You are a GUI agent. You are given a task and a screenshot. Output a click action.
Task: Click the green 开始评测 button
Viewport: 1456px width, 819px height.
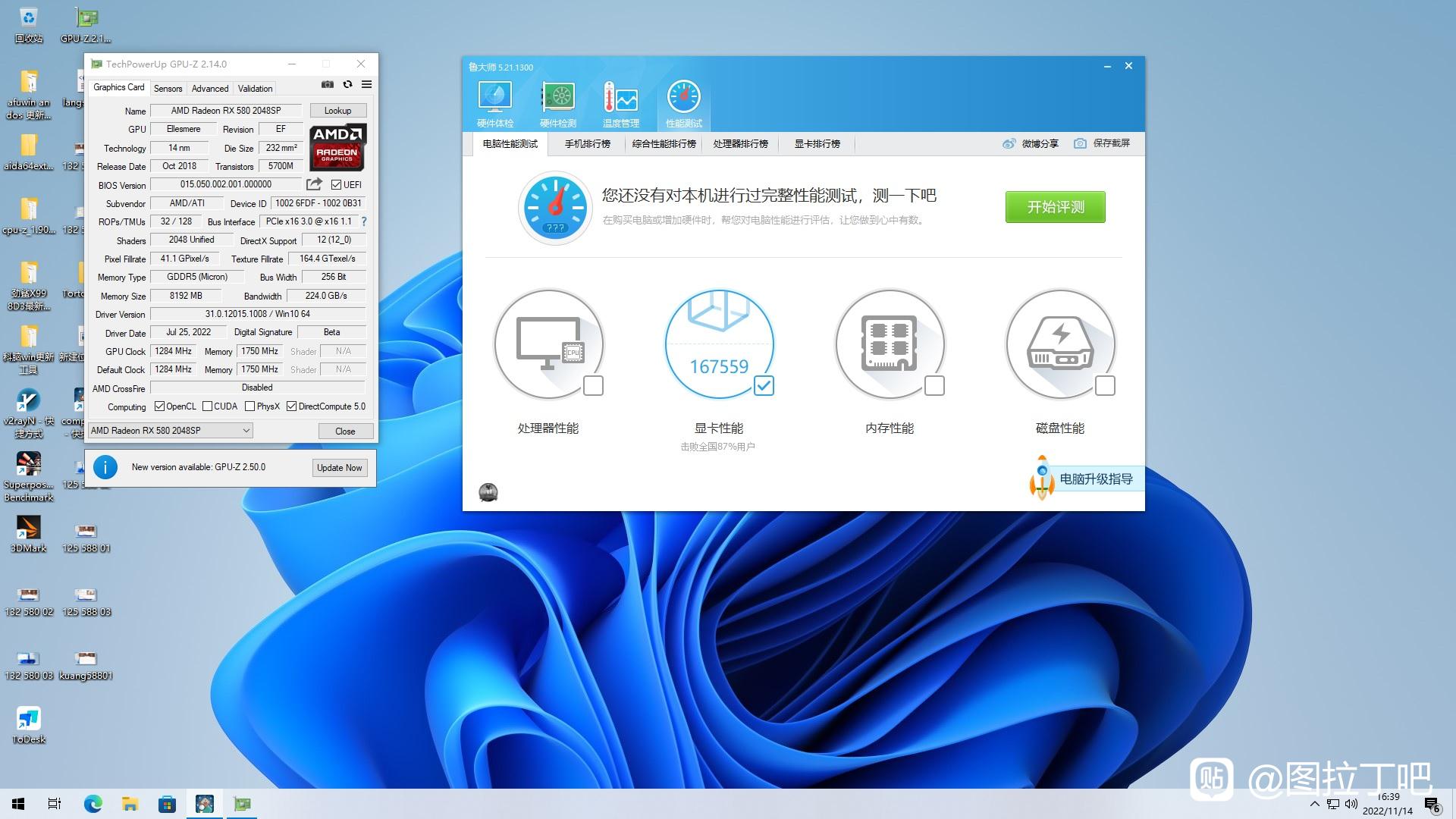pyautogui.click(x=1056, y=207)
